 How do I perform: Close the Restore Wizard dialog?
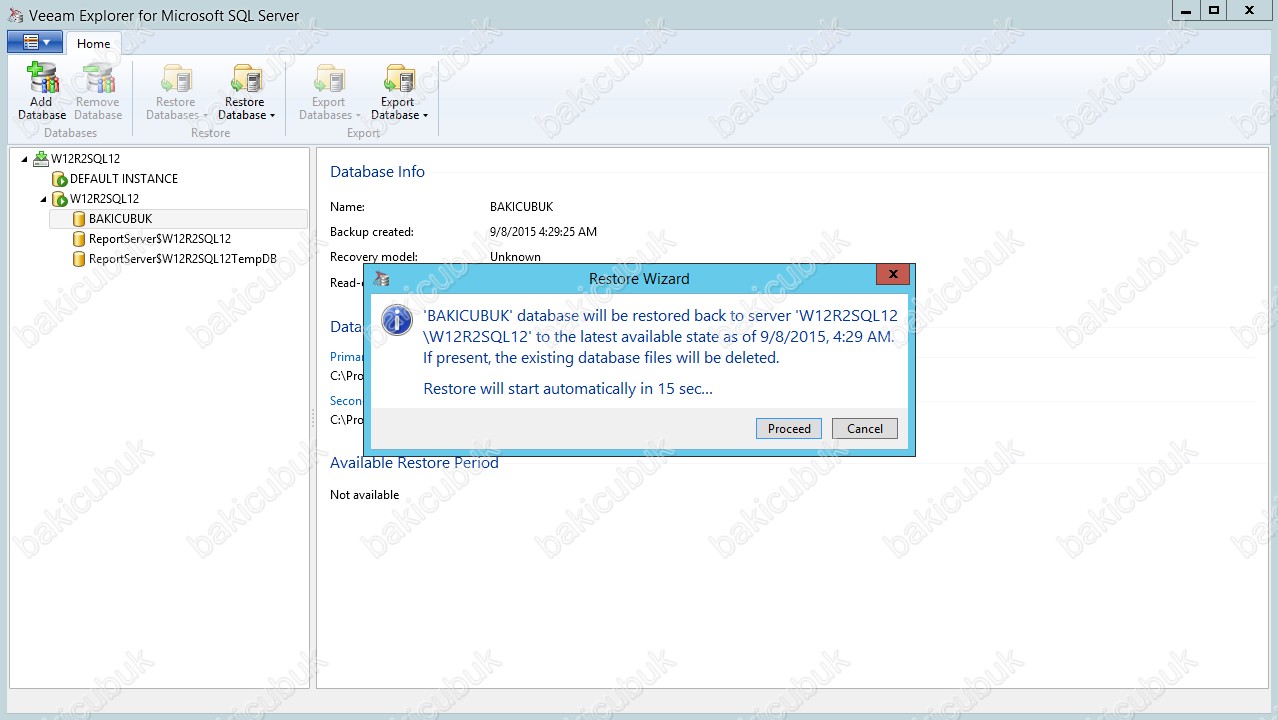892,275
